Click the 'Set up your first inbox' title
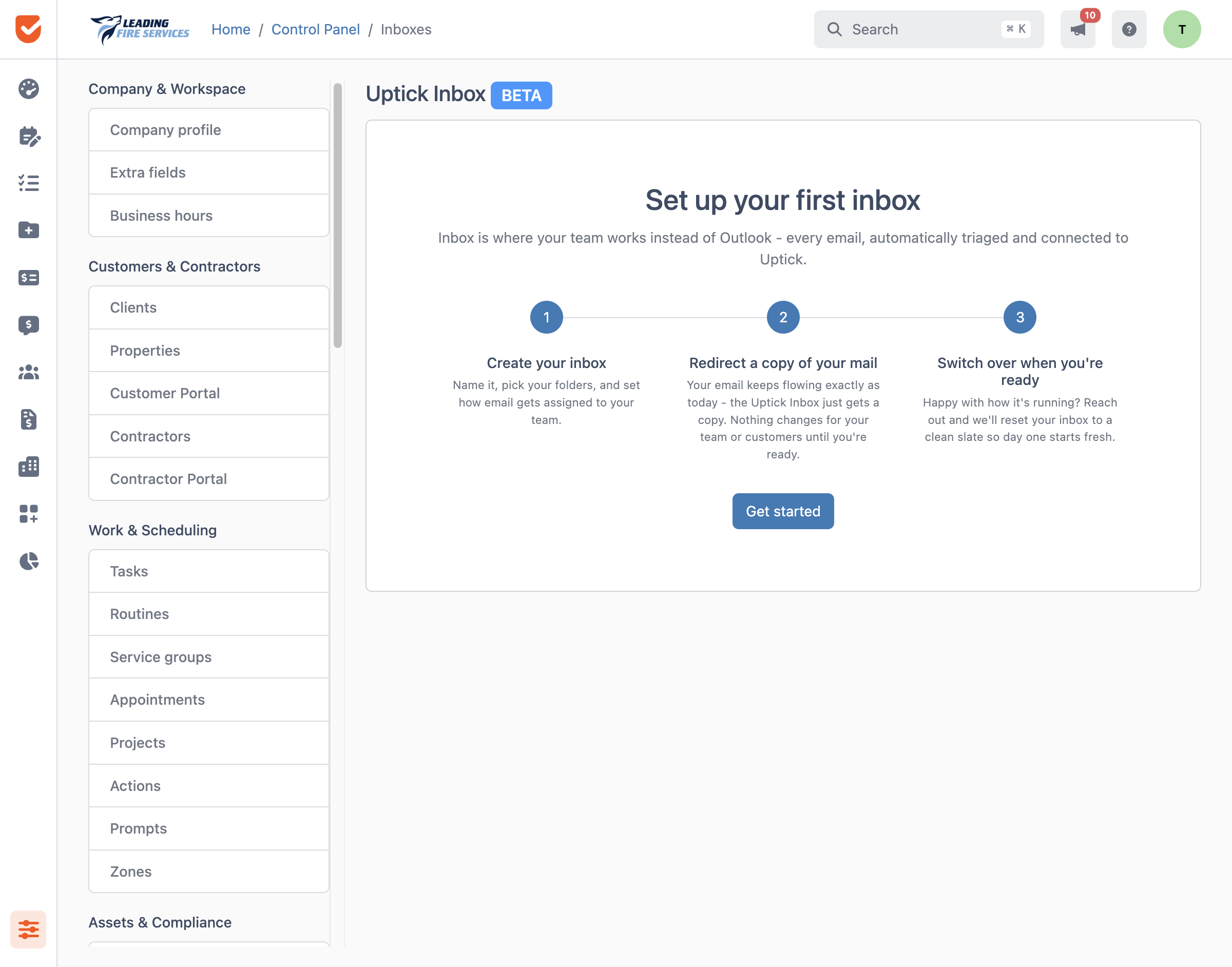 point(783,200)
